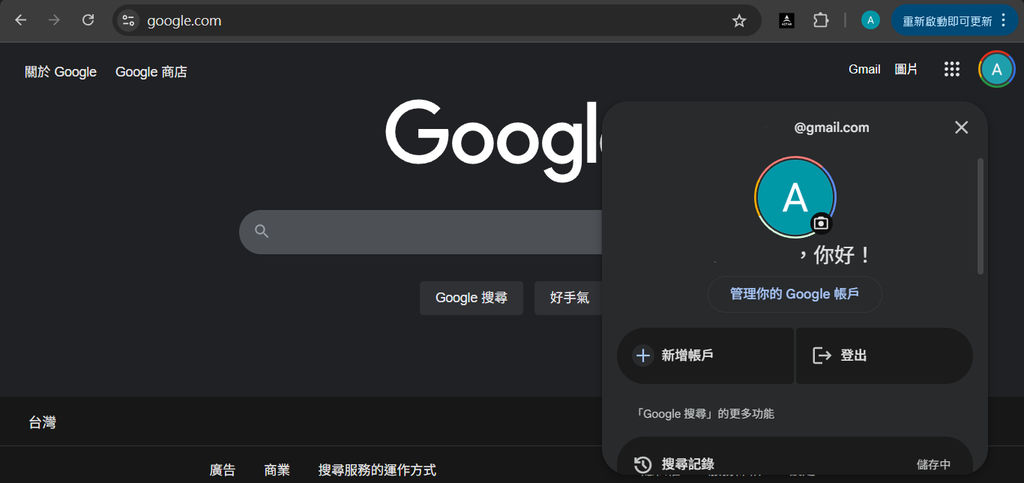Reload the current page

click(88, 20)
